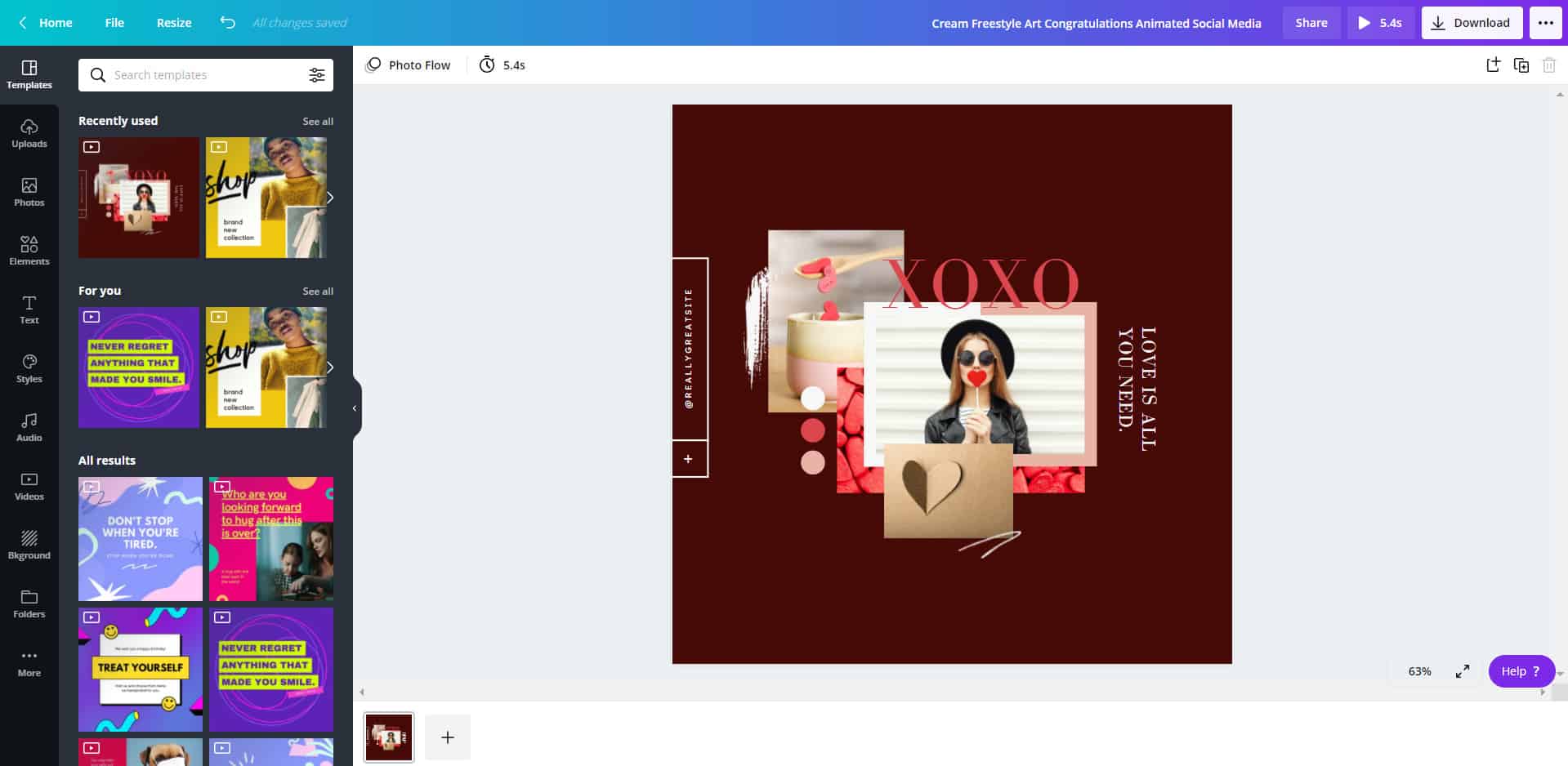The height and width of the screenshot is (766, 1568).
Task: Open the 63% zoom level dropdown
Action: [x=1419, y=671]
